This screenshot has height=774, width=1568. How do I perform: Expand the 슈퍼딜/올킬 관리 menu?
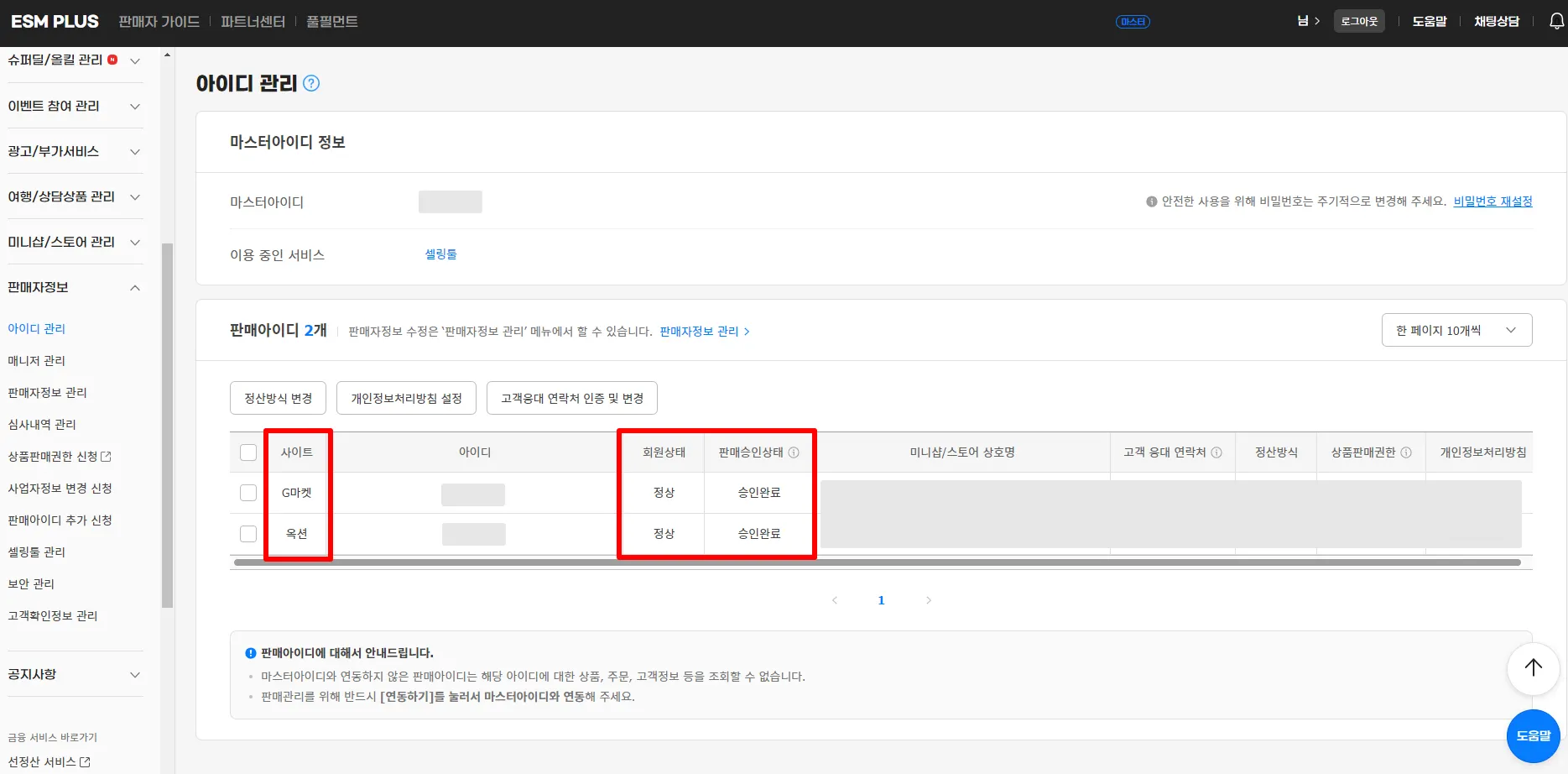pyautogui.click(x=135, y=60)
